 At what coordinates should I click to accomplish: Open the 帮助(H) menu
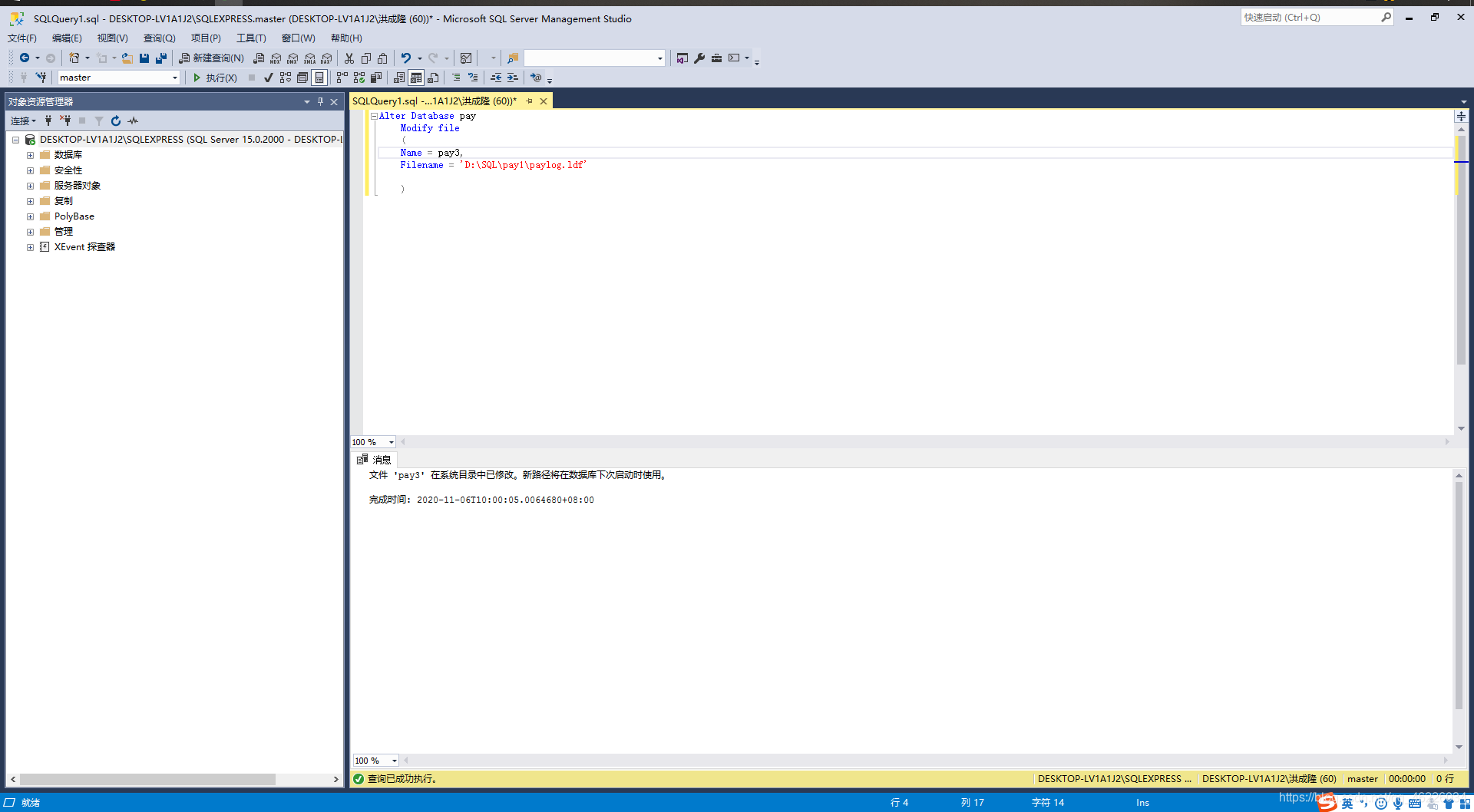coord(346,38)
